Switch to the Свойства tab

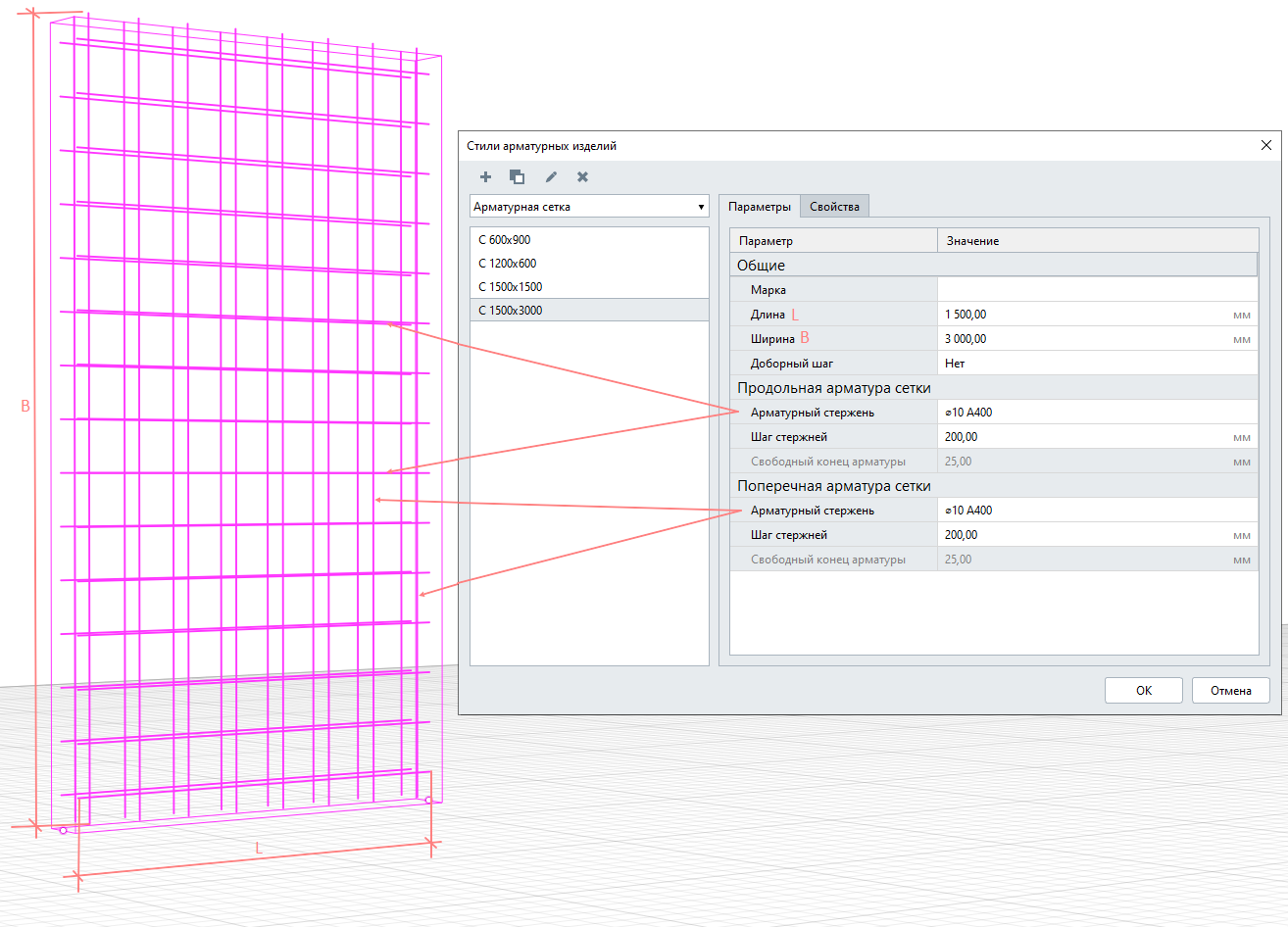[x=834, y=207]
